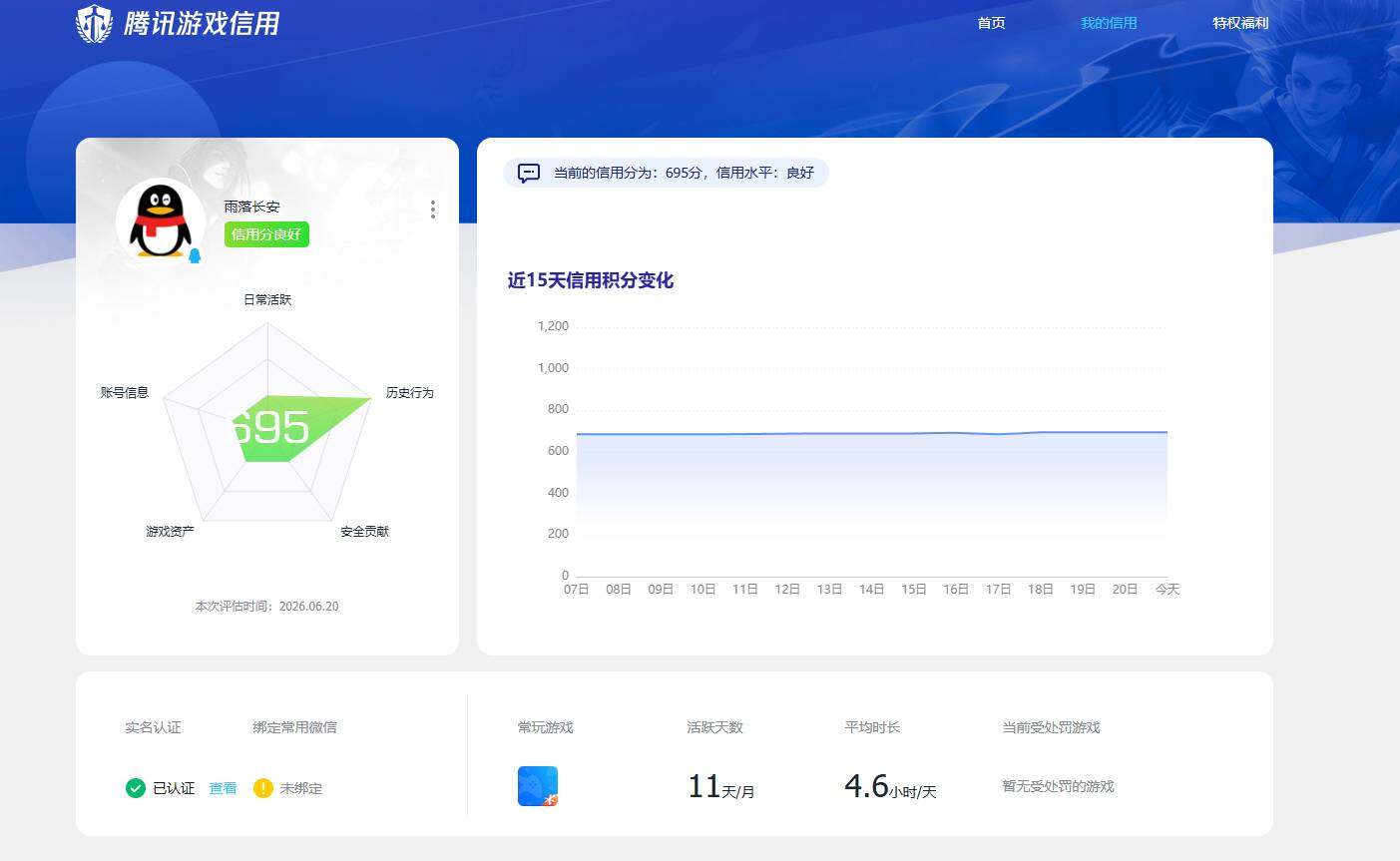Select the 历史行为 radar axis label
This screenshot has height=861, width=1400.
[x=410, y=393]
